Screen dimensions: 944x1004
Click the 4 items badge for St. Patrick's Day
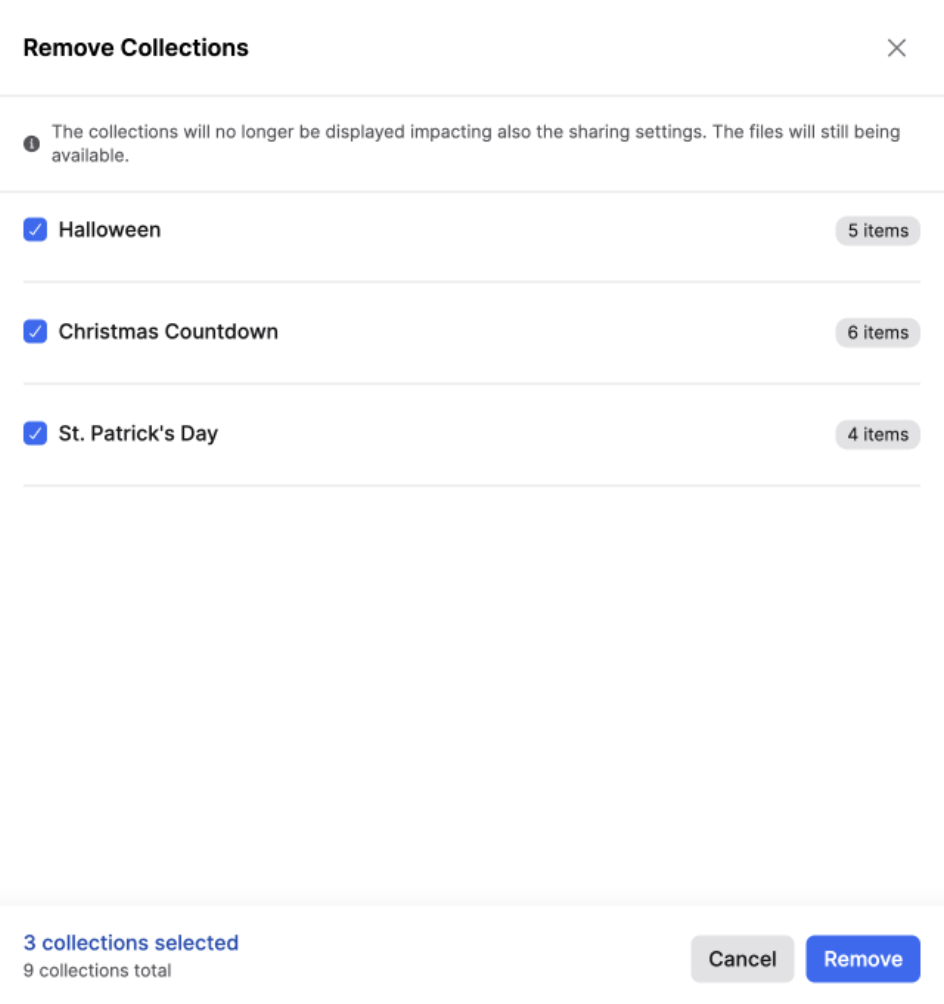pyautogui.click(x=876, y=434)
